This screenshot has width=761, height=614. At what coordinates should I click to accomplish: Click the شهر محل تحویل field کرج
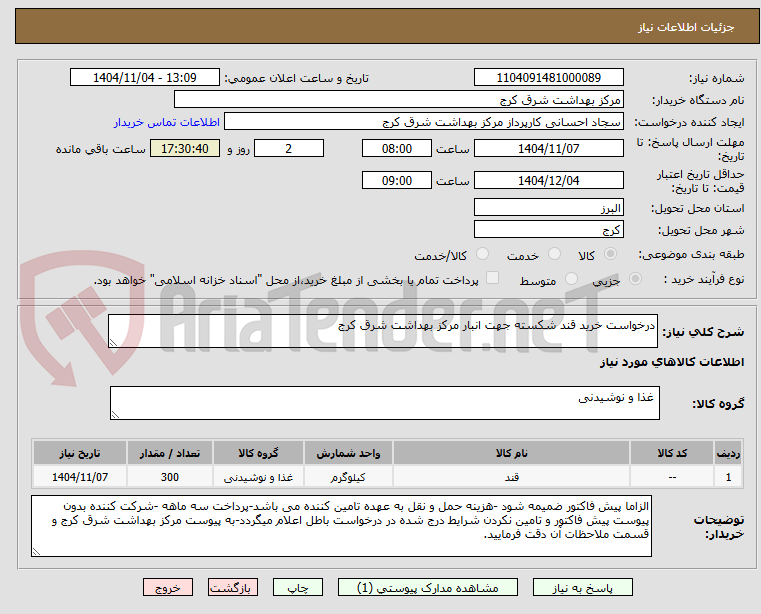[548, 229]
